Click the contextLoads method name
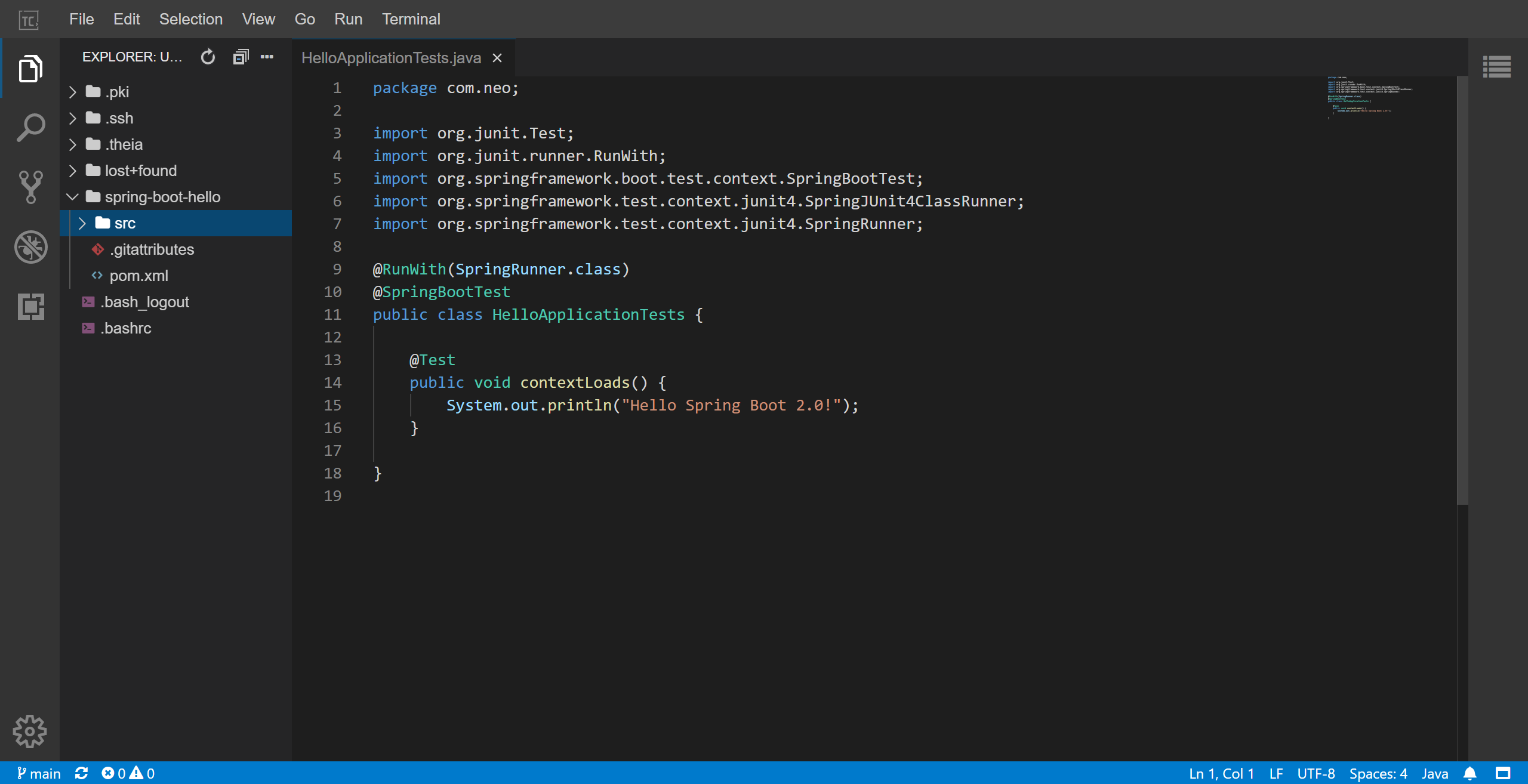1528x784 pixels. (x=575, y=382)
